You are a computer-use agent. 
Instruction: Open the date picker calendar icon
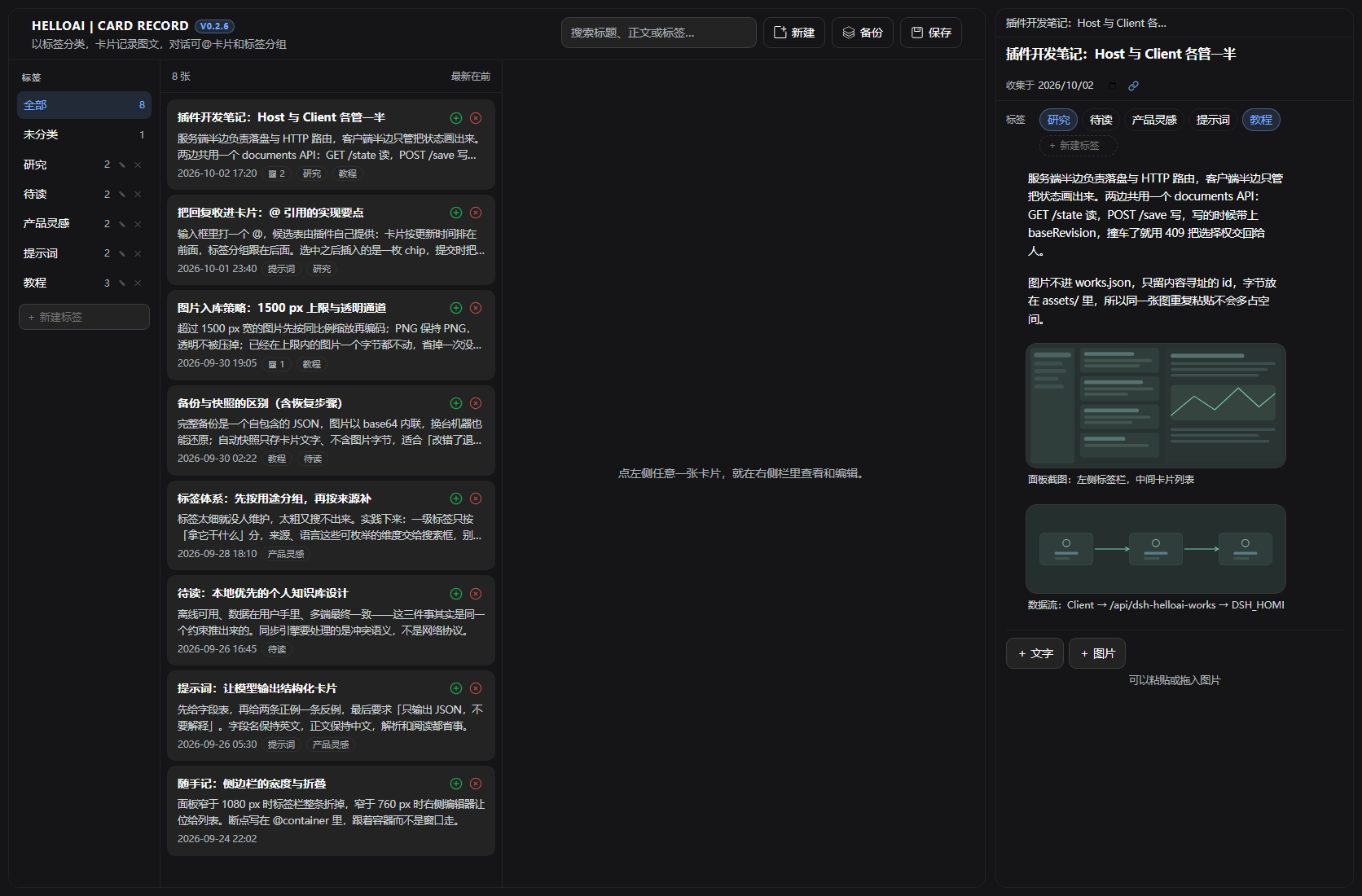[1113, 86]
